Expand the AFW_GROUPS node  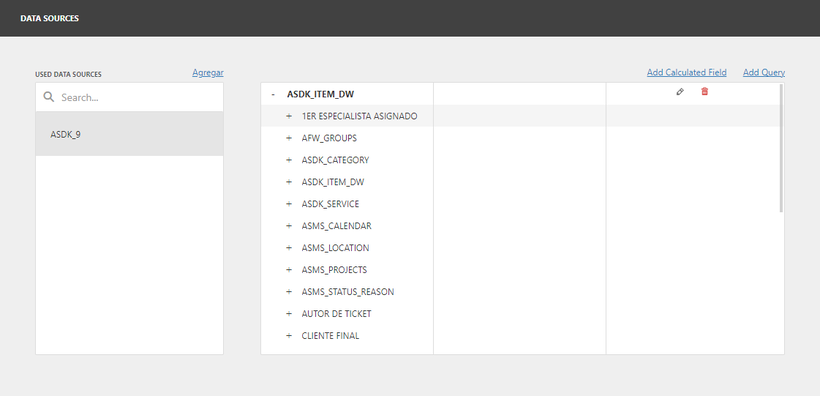[289, 138]
